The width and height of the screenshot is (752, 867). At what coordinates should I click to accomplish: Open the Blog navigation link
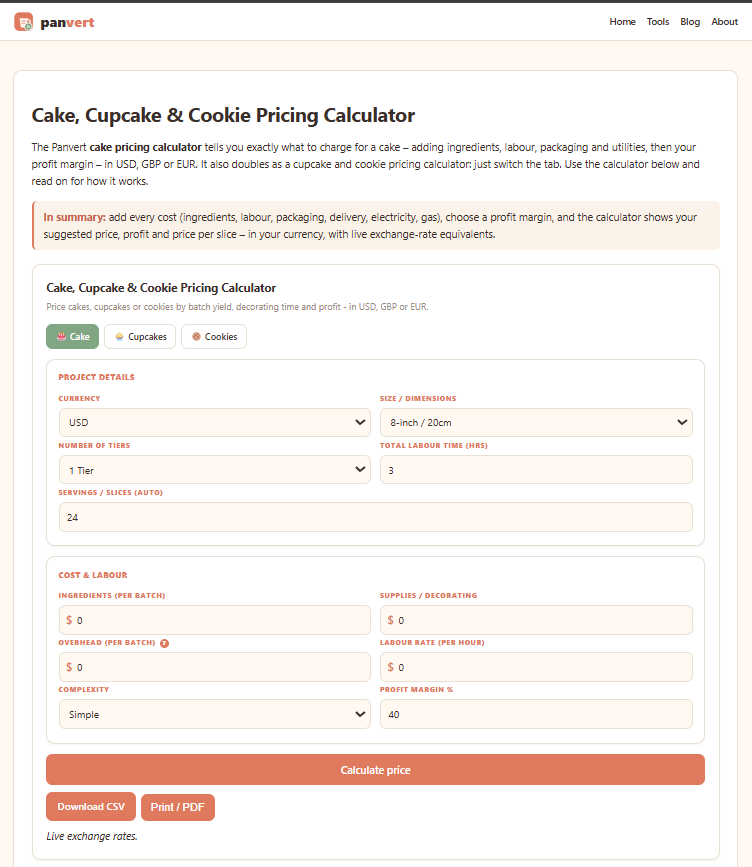click(x=690, y=22)
